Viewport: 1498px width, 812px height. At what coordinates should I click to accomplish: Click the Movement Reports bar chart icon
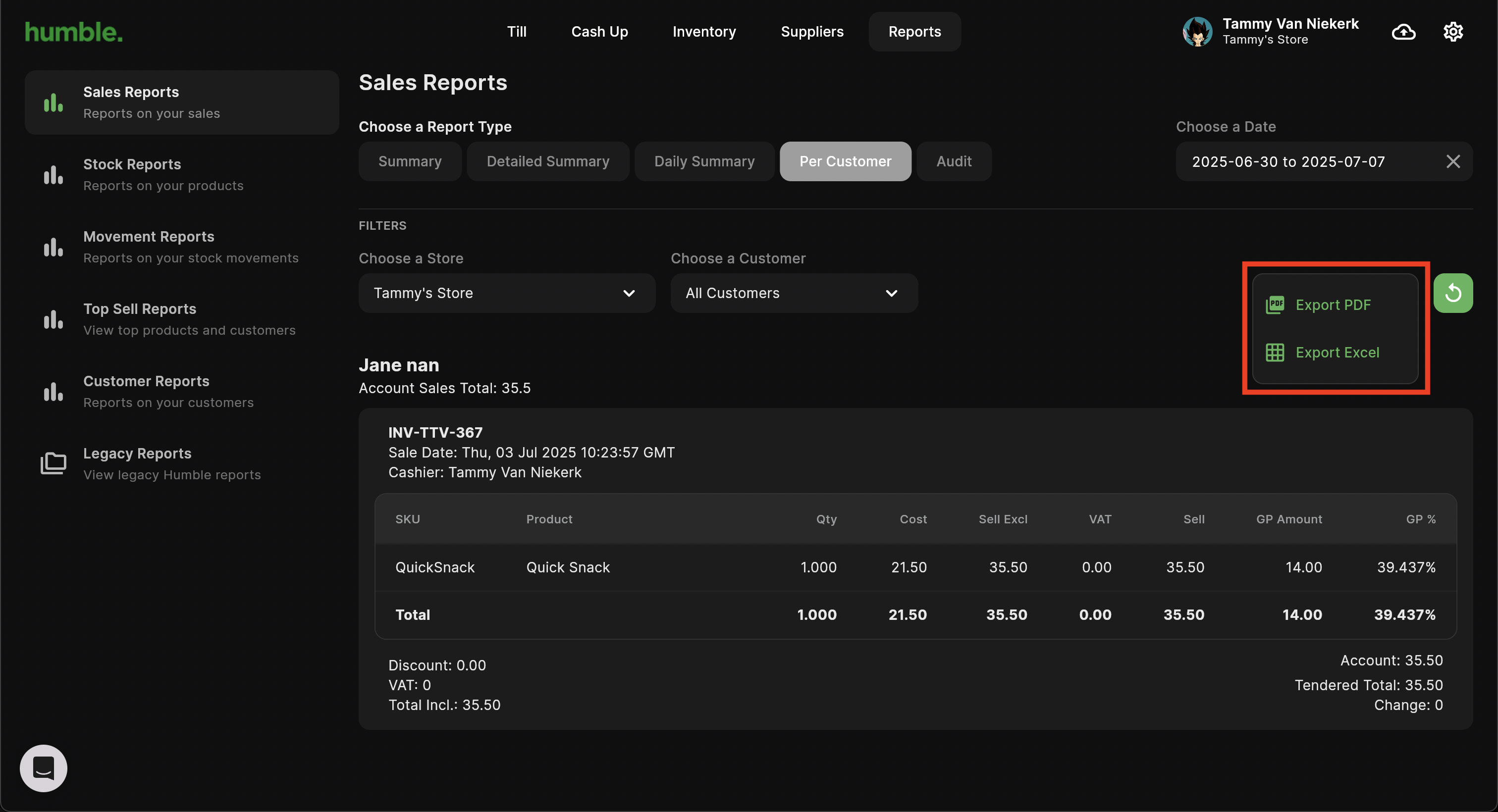coord(53,247)
